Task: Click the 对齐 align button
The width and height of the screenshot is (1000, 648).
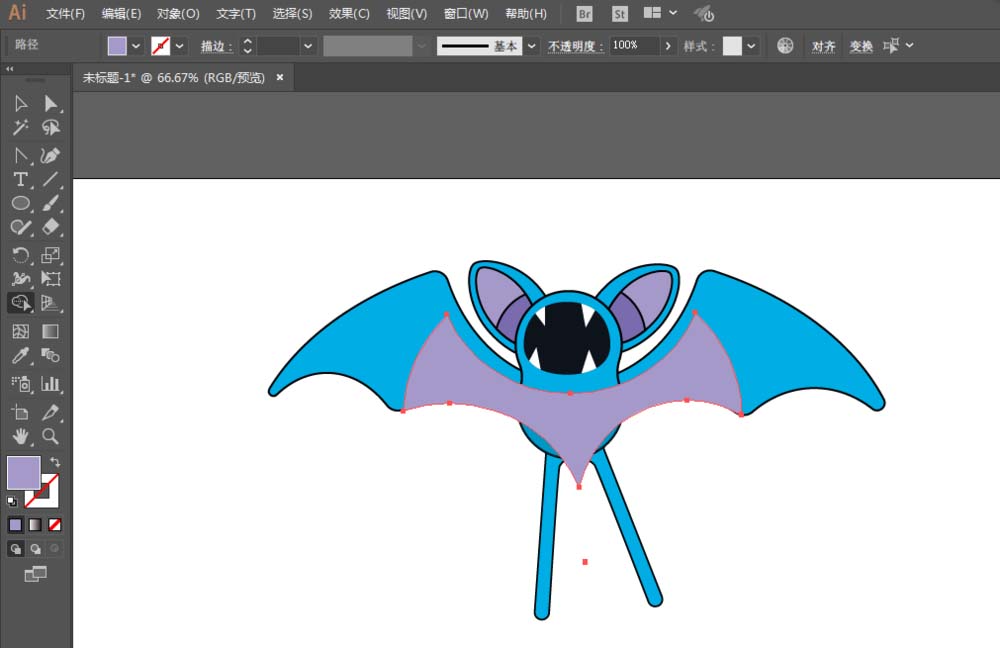Action: pyautogui.click(x=823, y=46)
